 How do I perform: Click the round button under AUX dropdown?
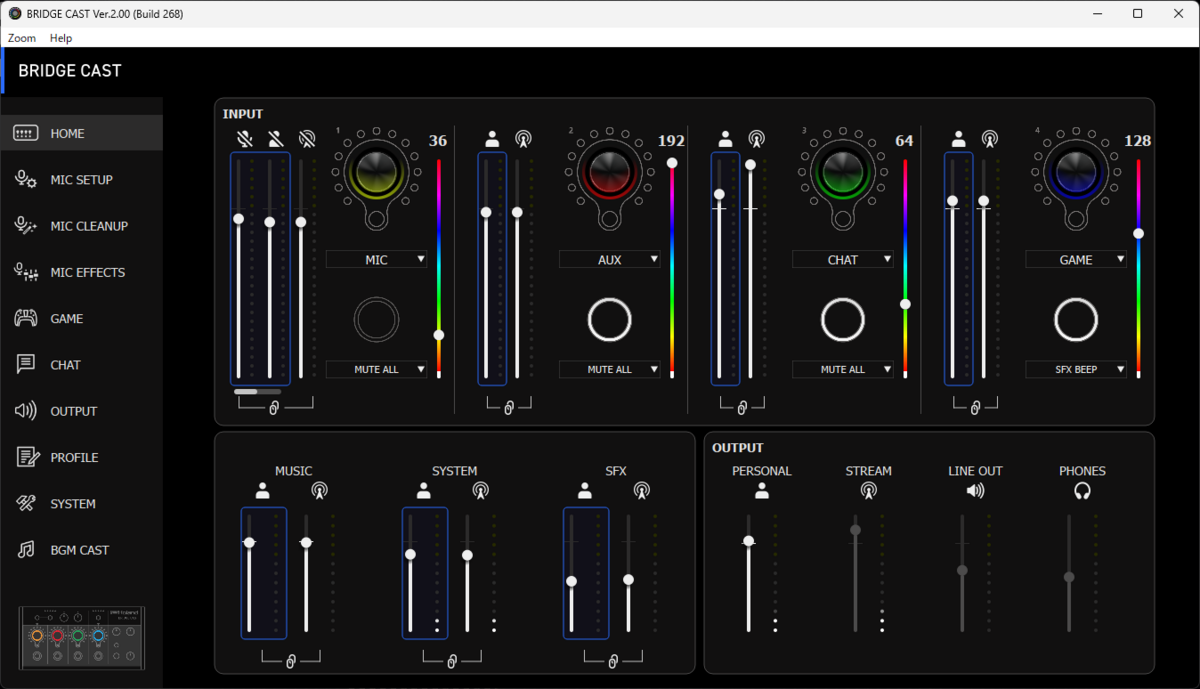609,320
